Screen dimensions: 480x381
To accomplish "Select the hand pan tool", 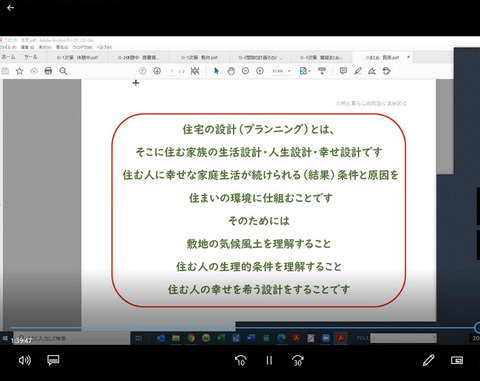I will [231, 71].
